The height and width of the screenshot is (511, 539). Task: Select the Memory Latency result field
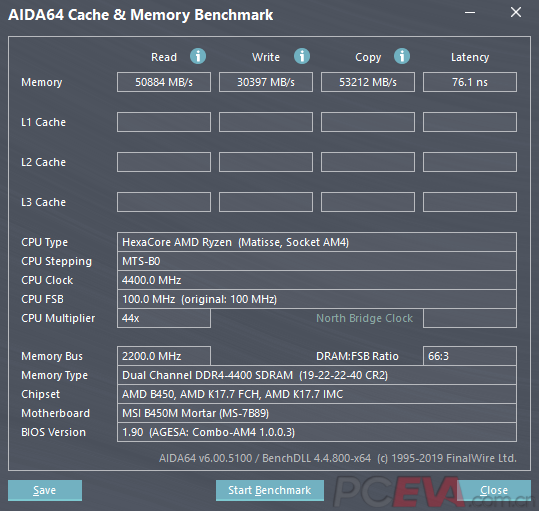click(x=470, y=82)
